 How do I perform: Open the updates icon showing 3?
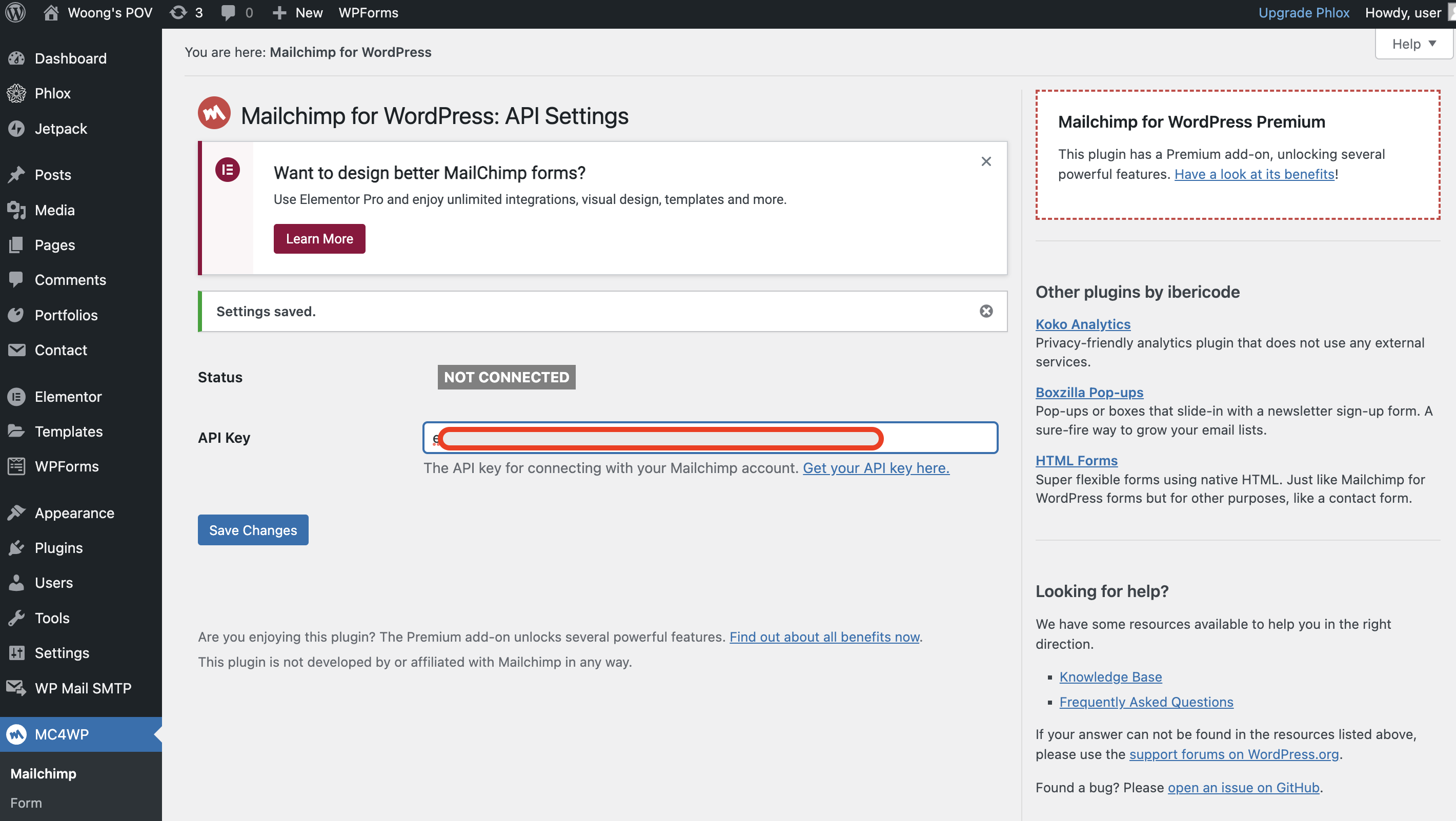(x=186, y=12)
